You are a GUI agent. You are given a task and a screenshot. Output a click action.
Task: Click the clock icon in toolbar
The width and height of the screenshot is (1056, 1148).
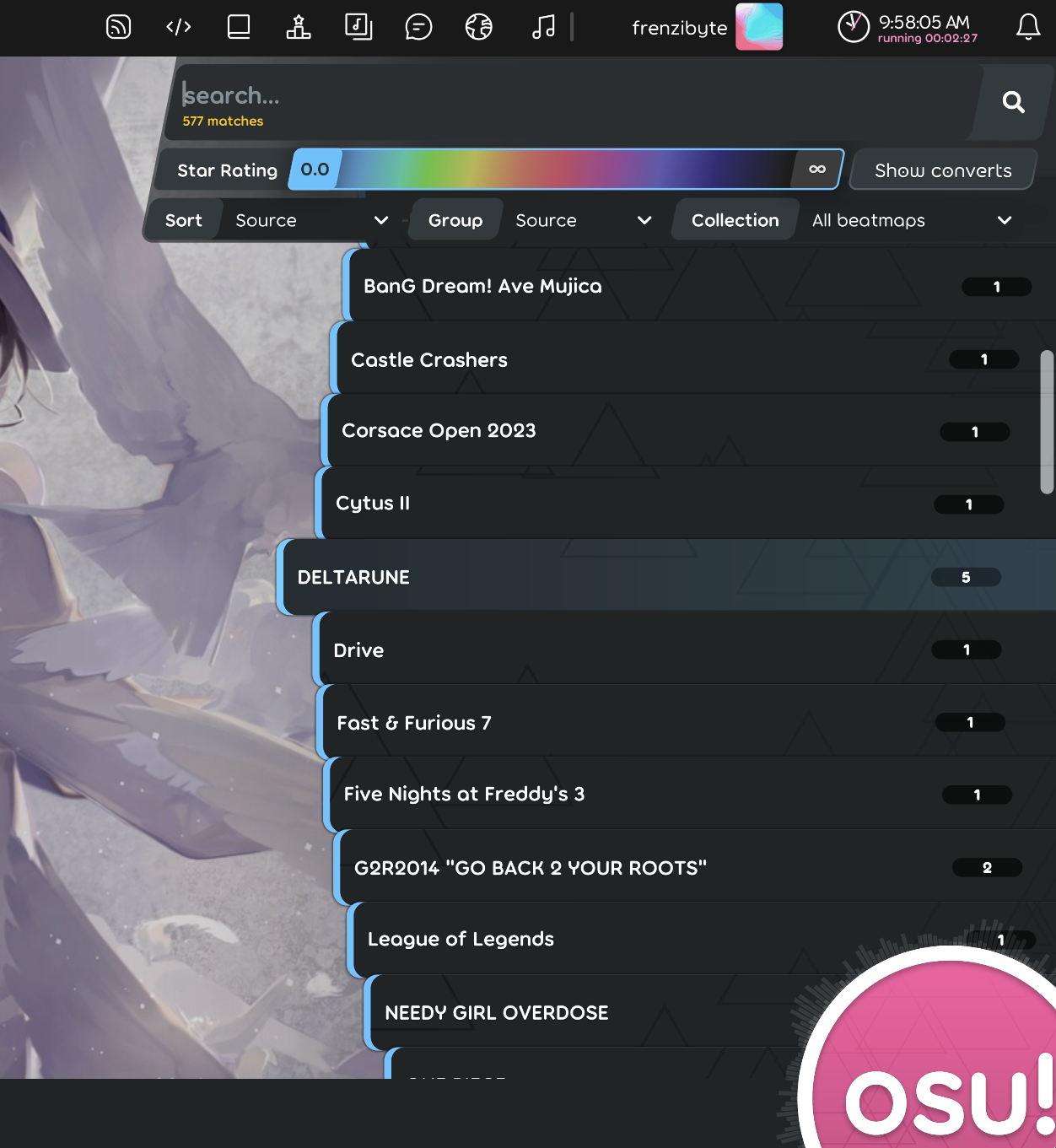(854, 27)
